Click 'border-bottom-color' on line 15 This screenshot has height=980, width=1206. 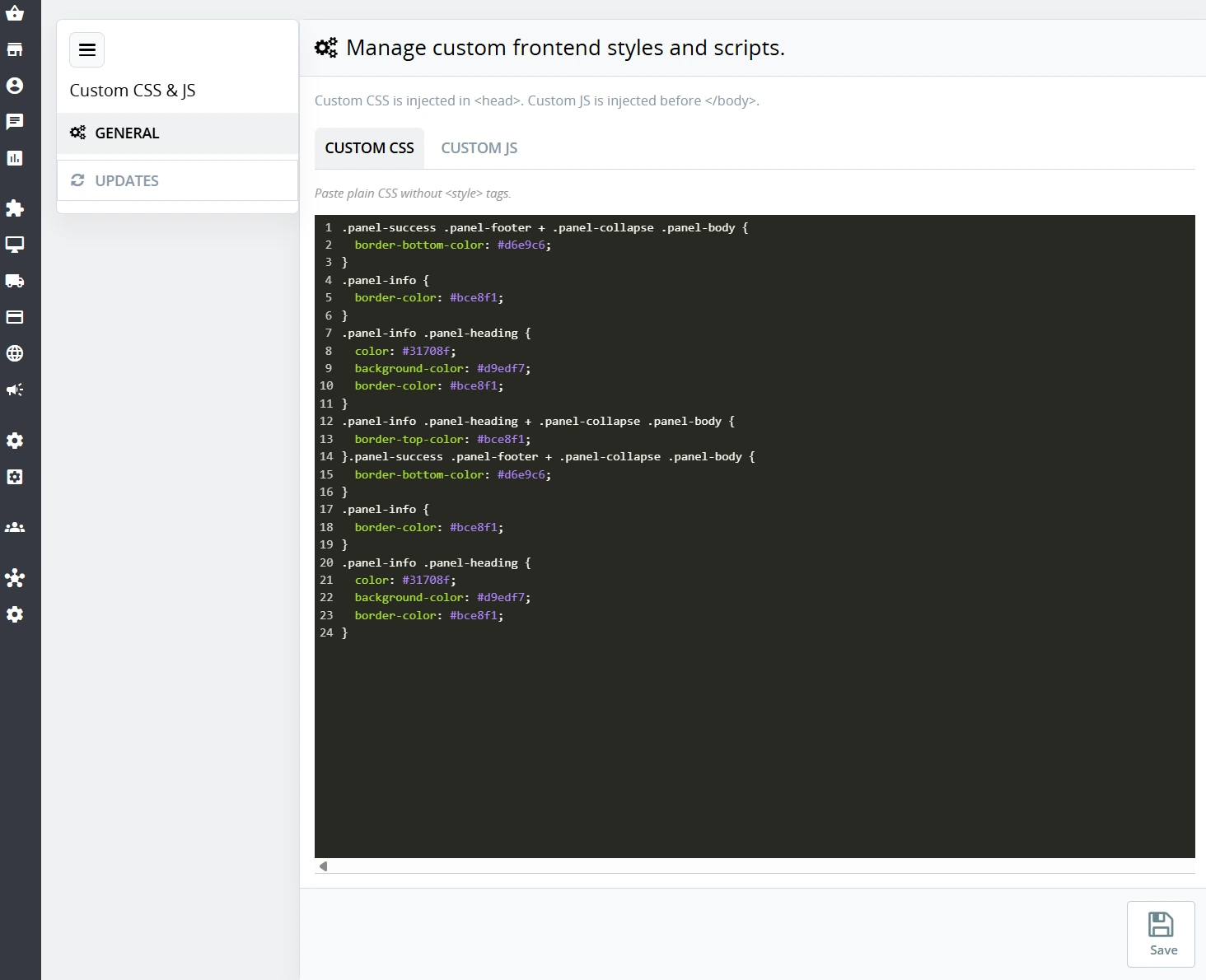[x=419, y=474]
